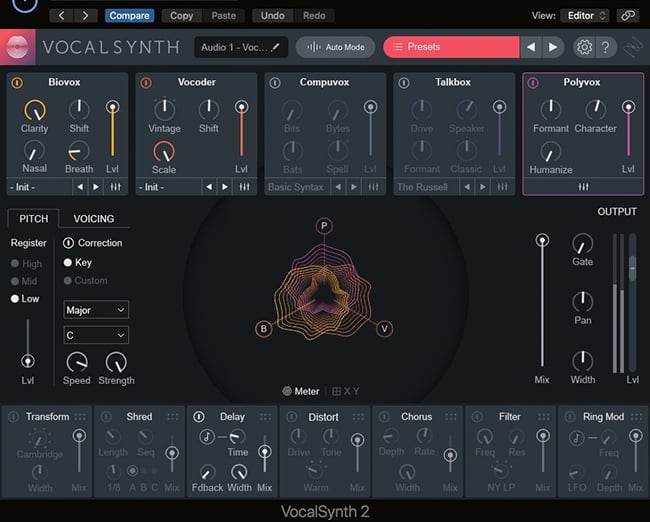Click the pencil icon beside Audio 1 track name
The width and height of the screenshot is (650, 522).
275,47
